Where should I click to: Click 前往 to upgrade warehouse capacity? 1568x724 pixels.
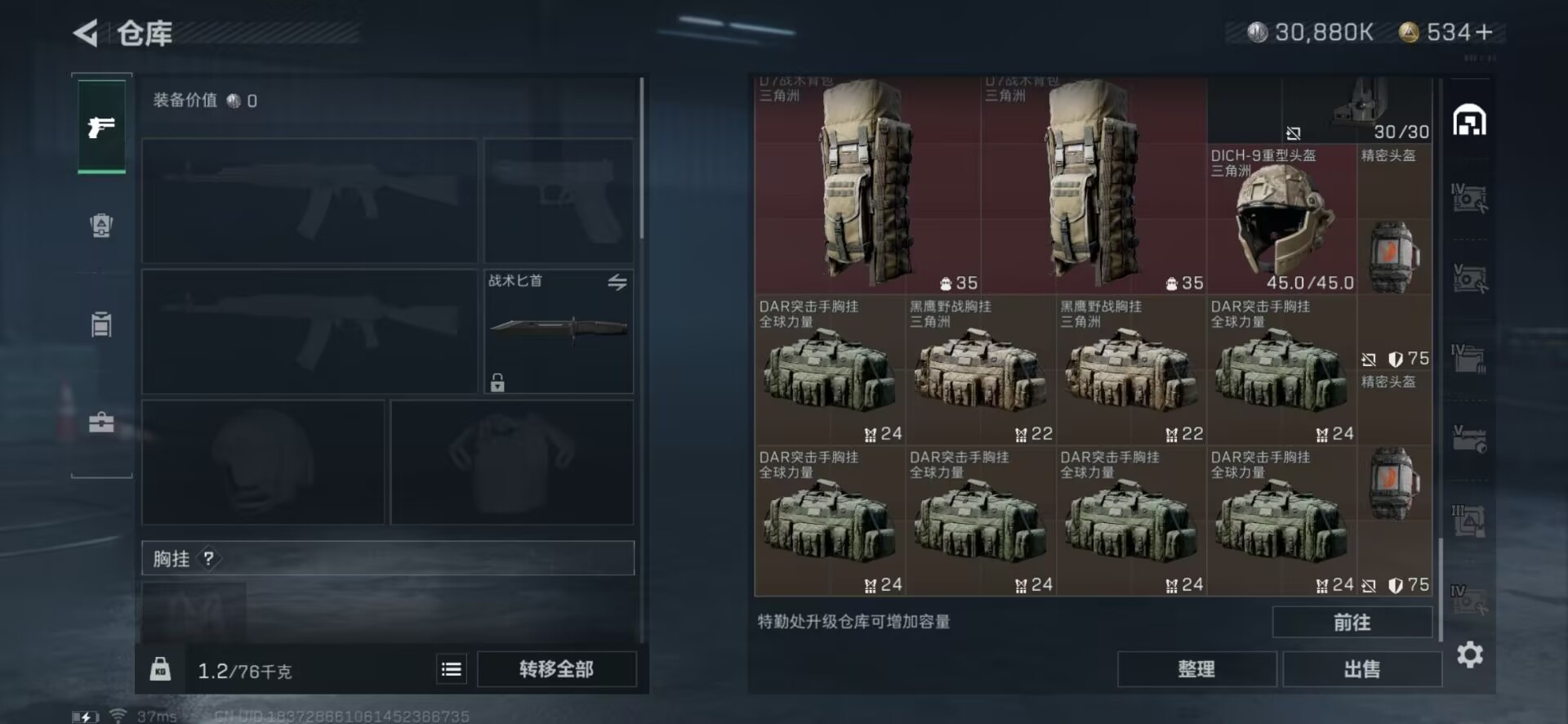tap(1352, 623)
